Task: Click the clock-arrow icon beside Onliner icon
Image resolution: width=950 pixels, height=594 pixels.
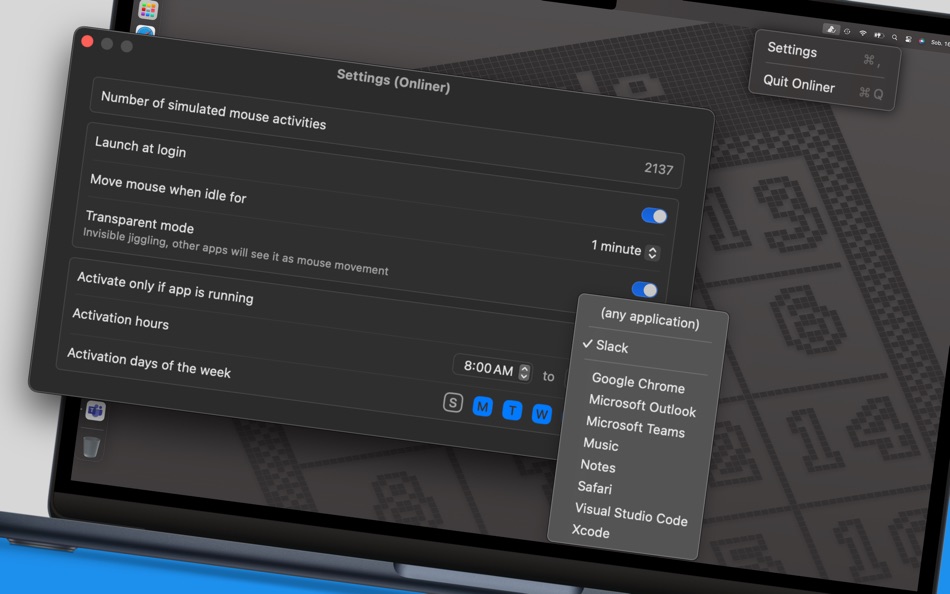Action: [x=847, y=32]
